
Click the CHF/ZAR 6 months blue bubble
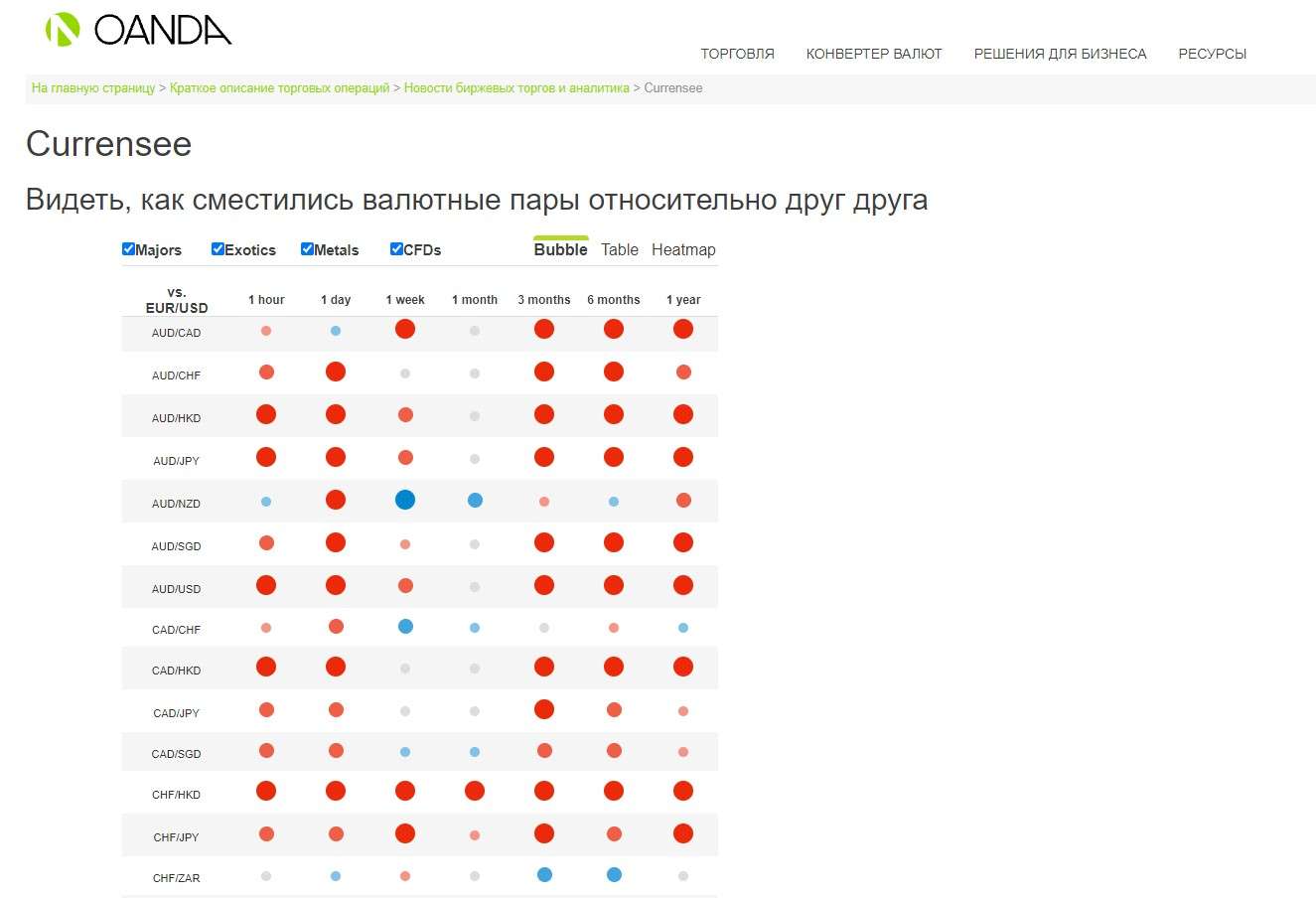pos(614,874)
